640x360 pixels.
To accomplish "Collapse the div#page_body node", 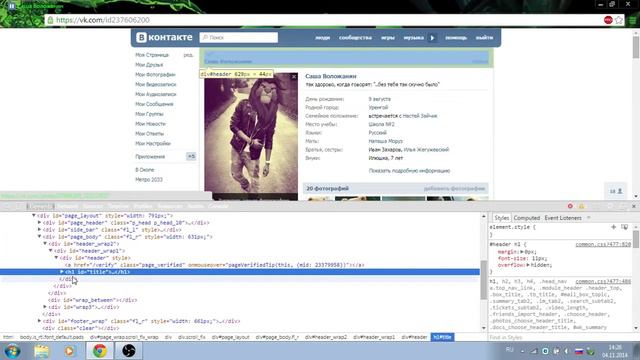I will click(x=40, y=237).
